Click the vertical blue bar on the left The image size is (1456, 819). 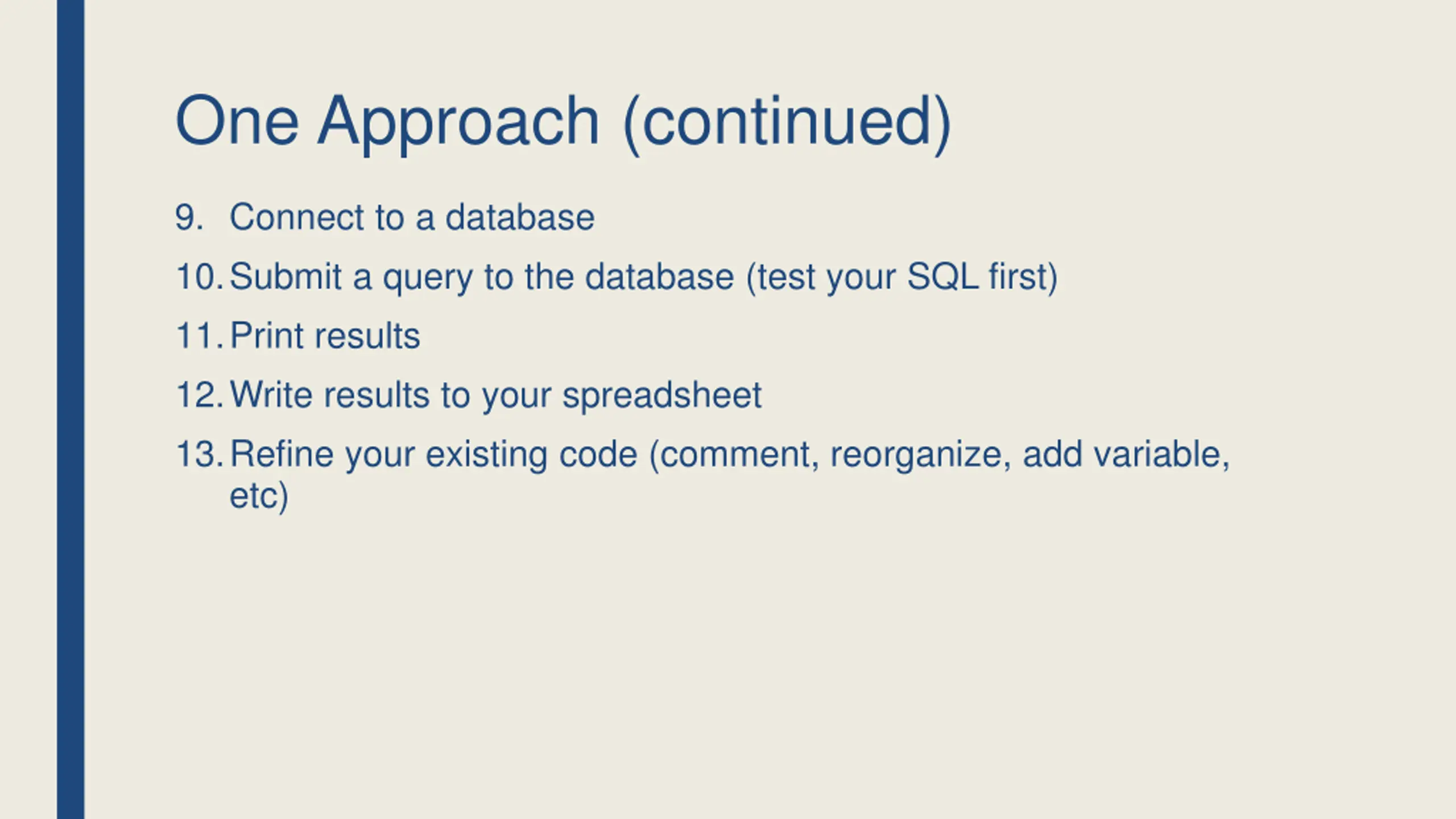71,409
